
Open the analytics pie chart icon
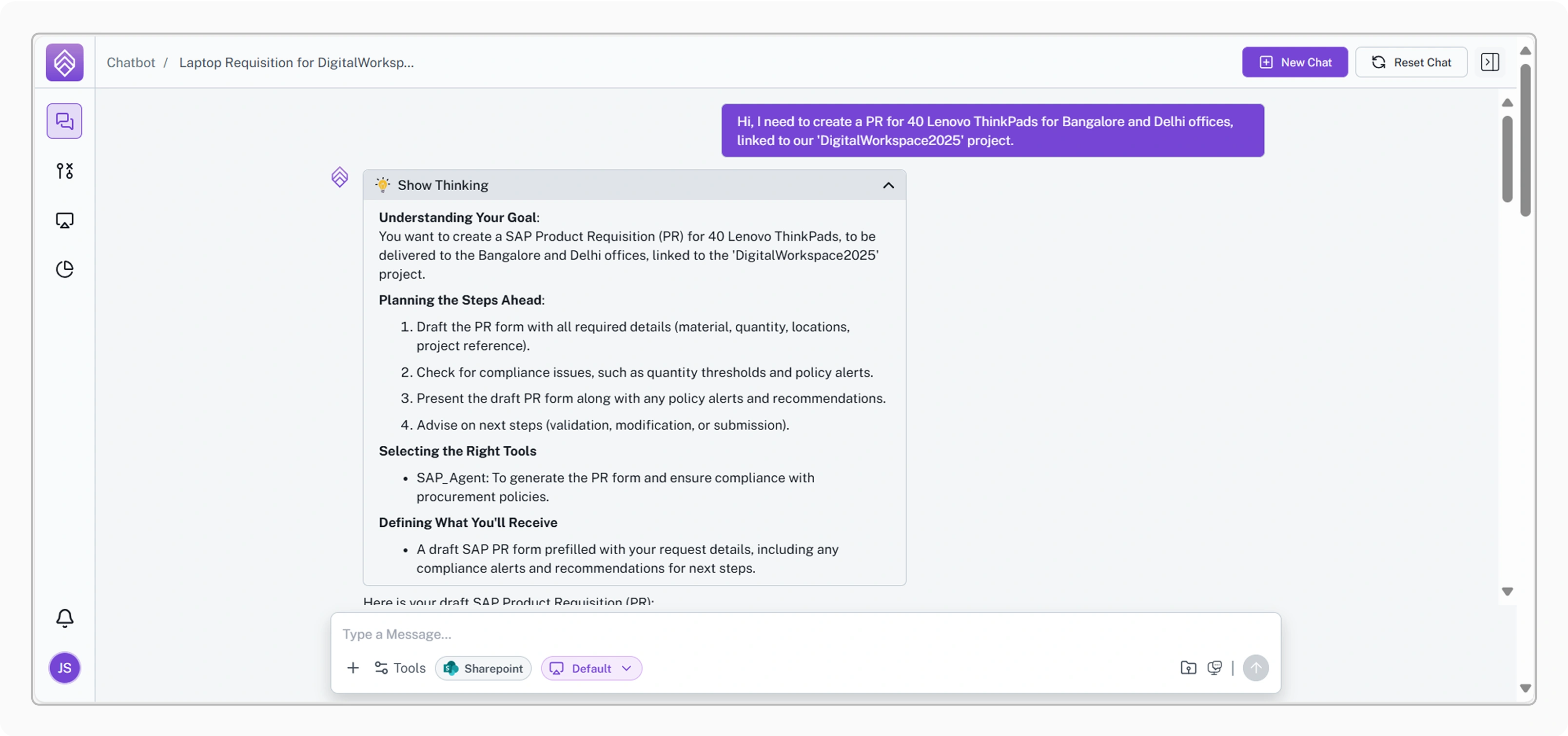point(64,269)
